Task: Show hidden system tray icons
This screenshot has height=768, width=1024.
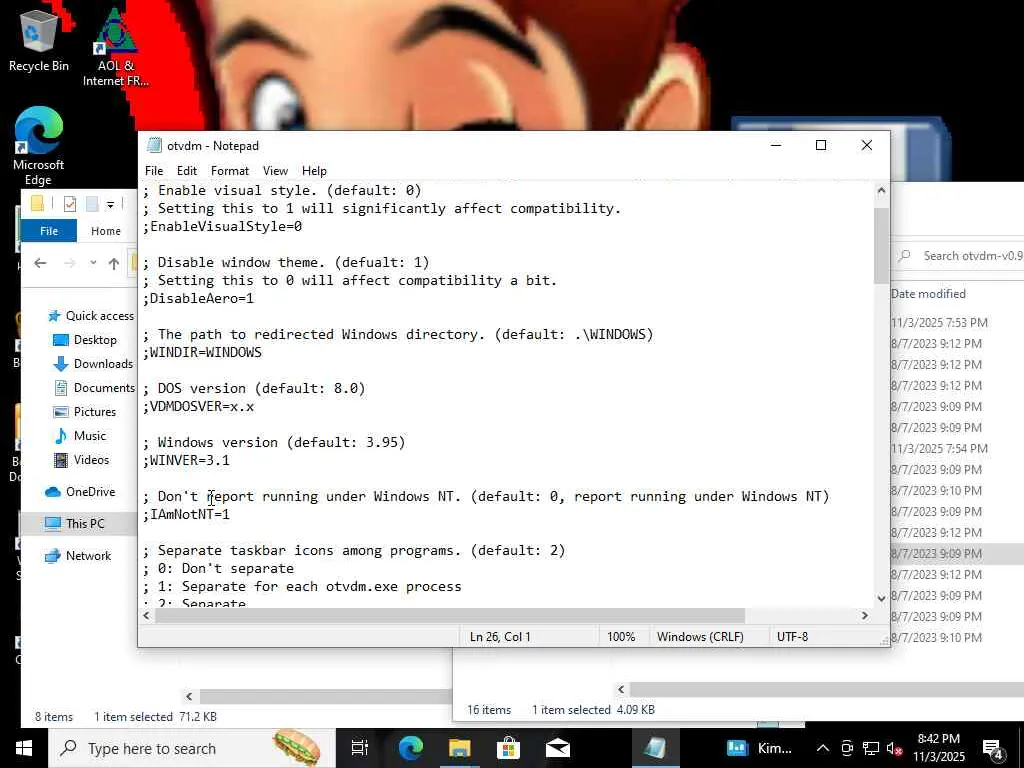Action: click(x=823, y=748)
